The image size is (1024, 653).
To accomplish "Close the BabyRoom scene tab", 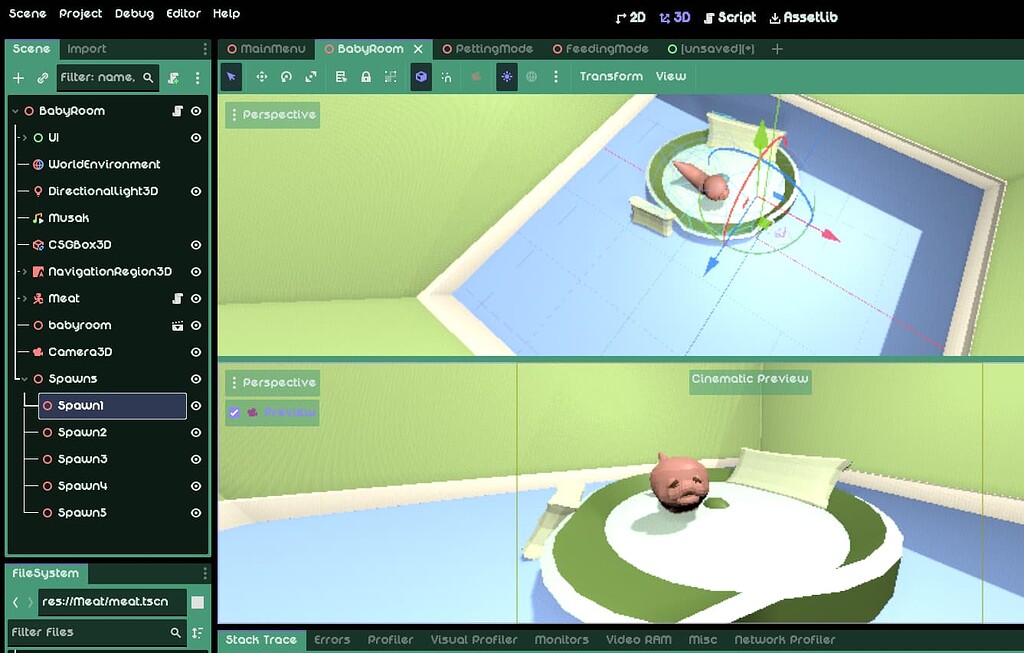I will tap(419, 49).
